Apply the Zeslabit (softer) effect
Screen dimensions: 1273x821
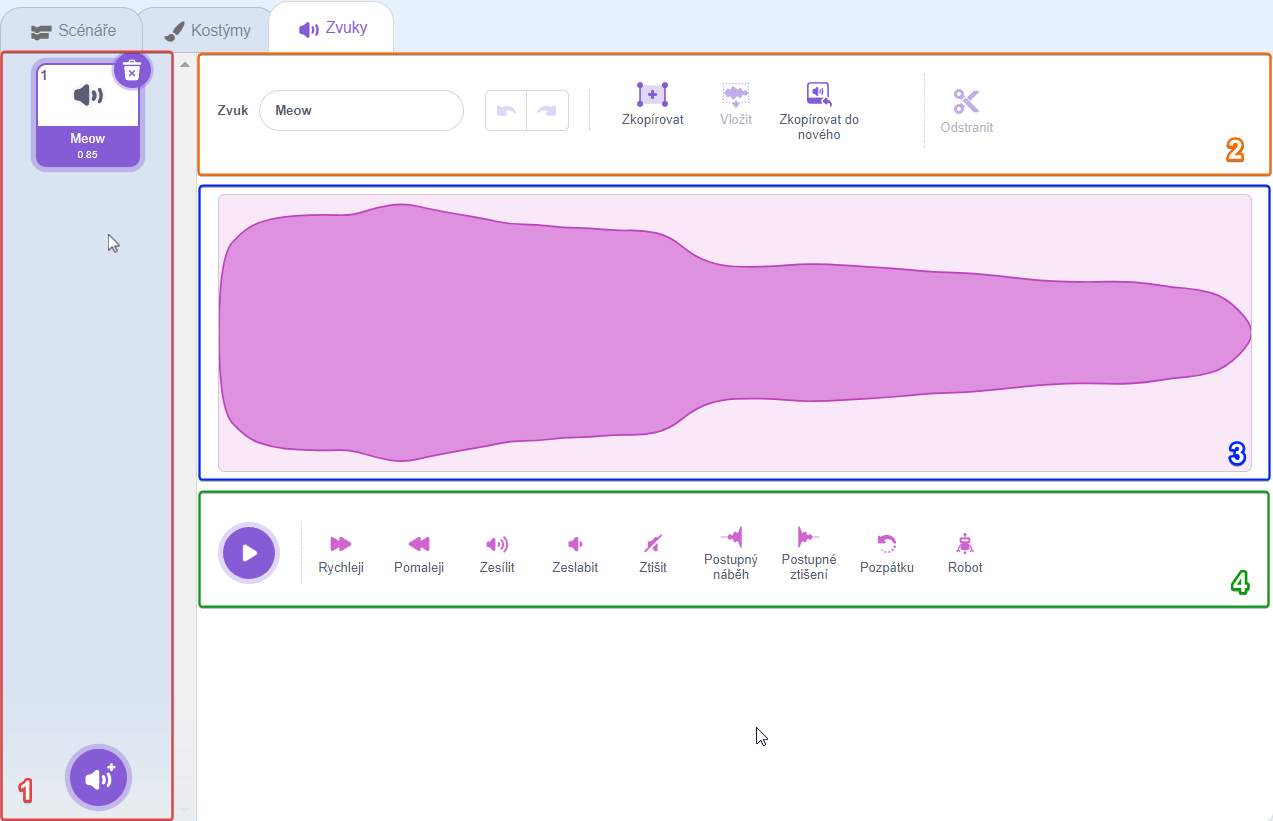click(575, 544)
